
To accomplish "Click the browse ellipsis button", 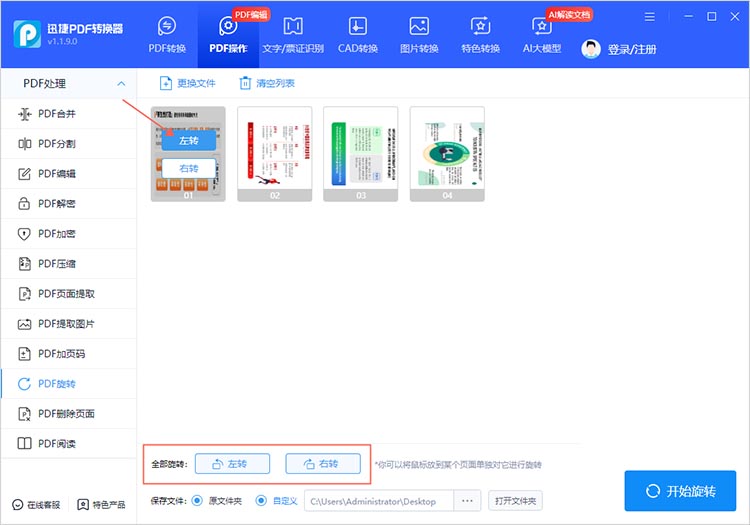I will (x=467, y=501).
